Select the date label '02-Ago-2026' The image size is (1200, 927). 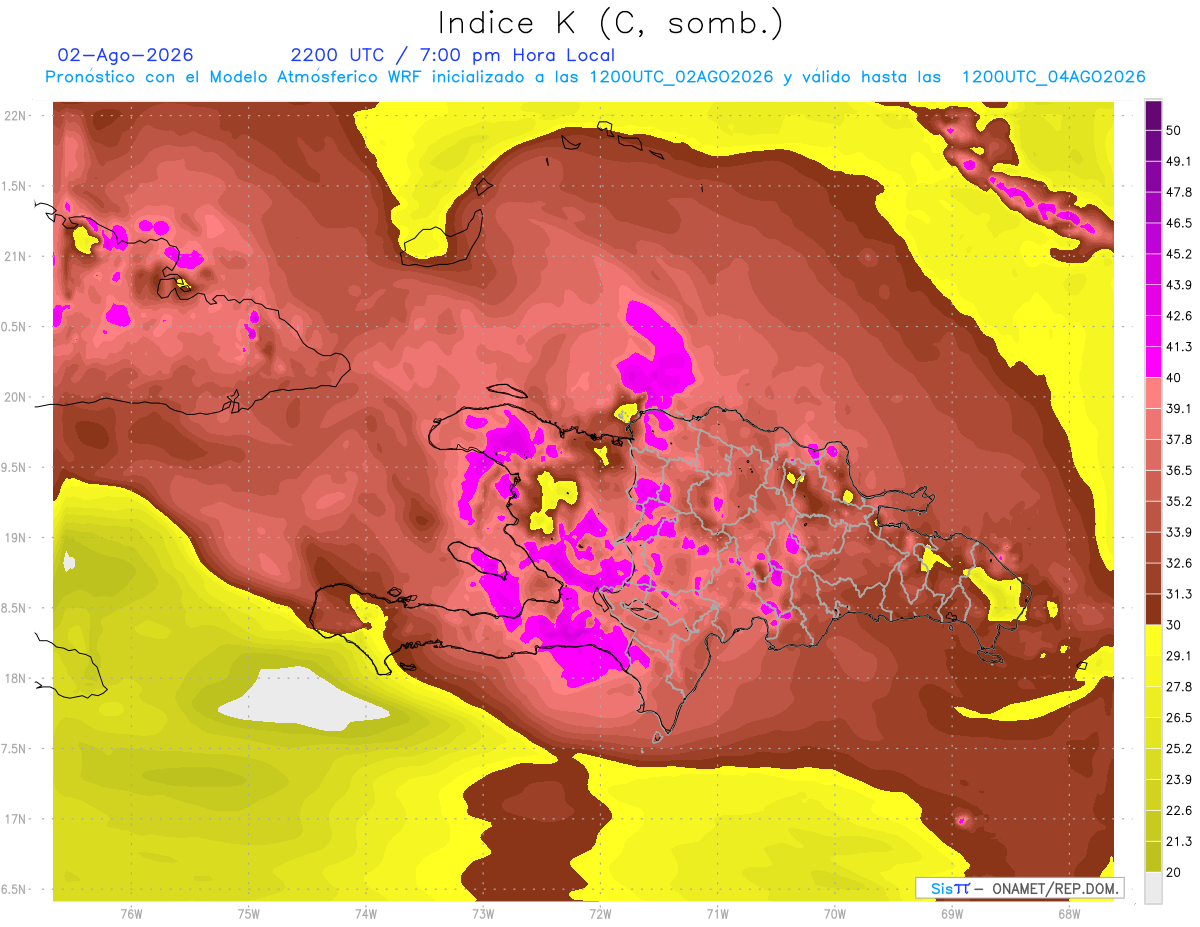126,55
